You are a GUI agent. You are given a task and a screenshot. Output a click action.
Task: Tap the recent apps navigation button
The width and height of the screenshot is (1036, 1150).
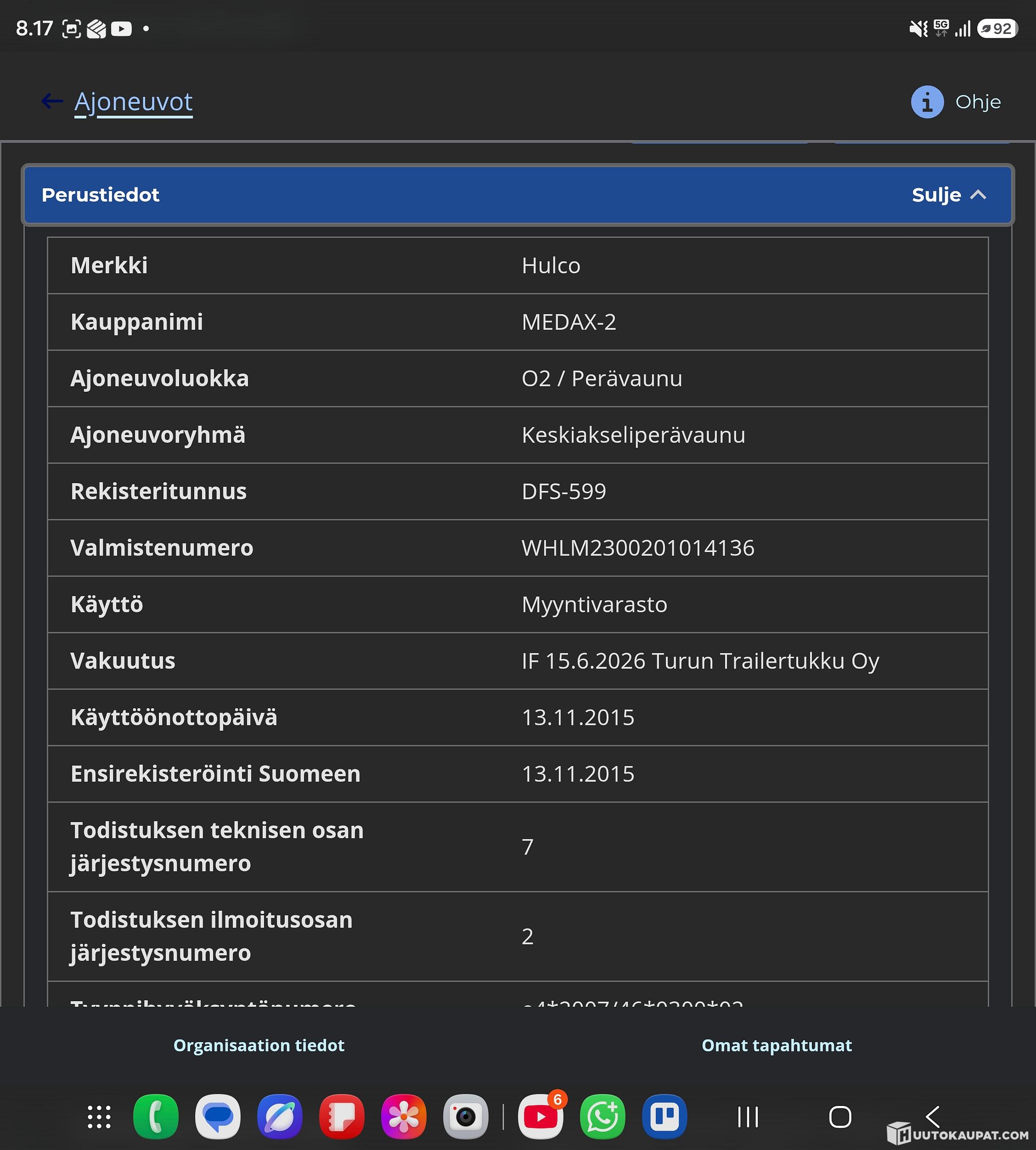[x=748, y=1117]
